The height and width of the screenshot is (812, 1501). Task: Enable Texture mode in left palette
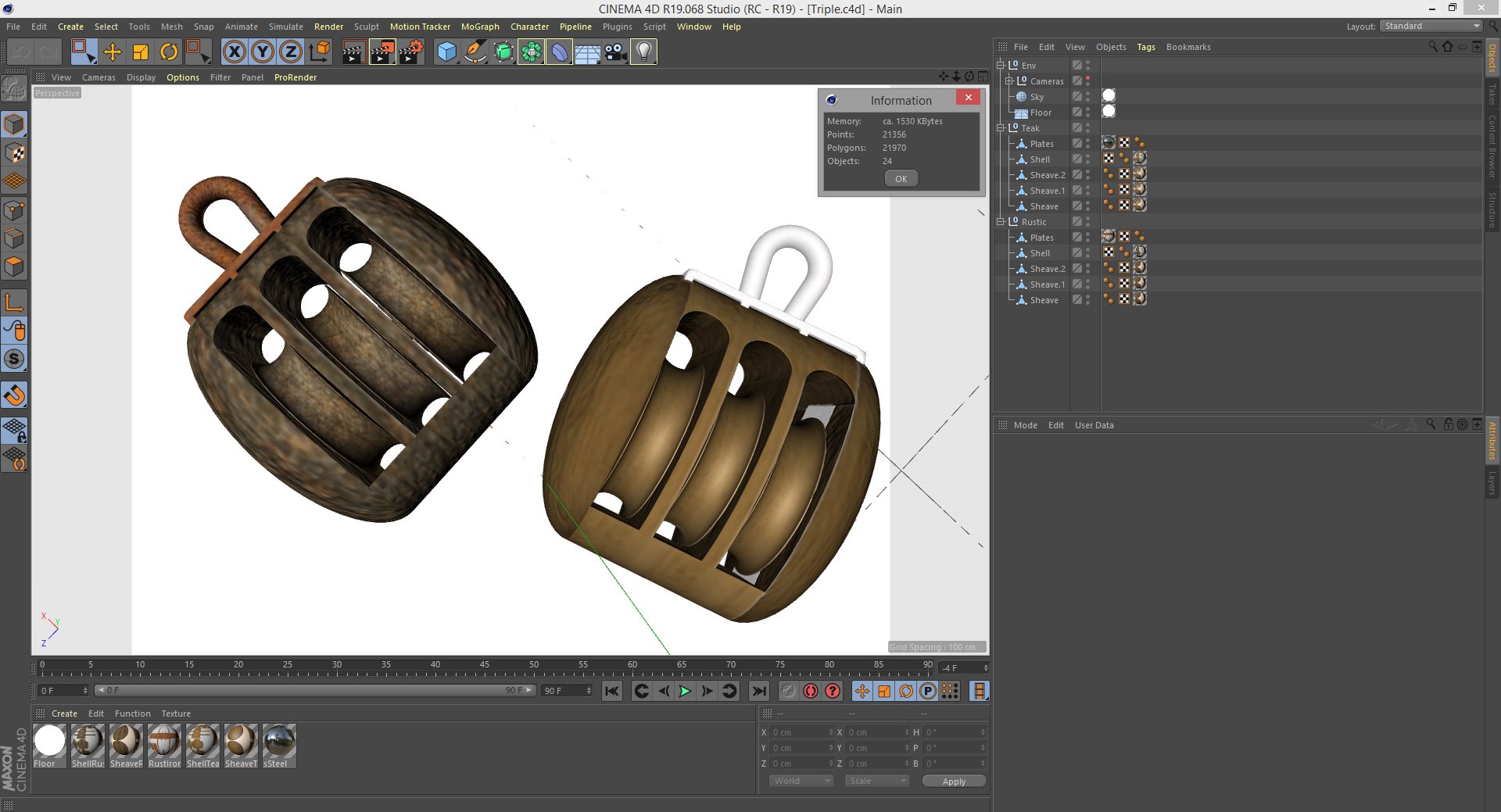(x=15, y=153)
